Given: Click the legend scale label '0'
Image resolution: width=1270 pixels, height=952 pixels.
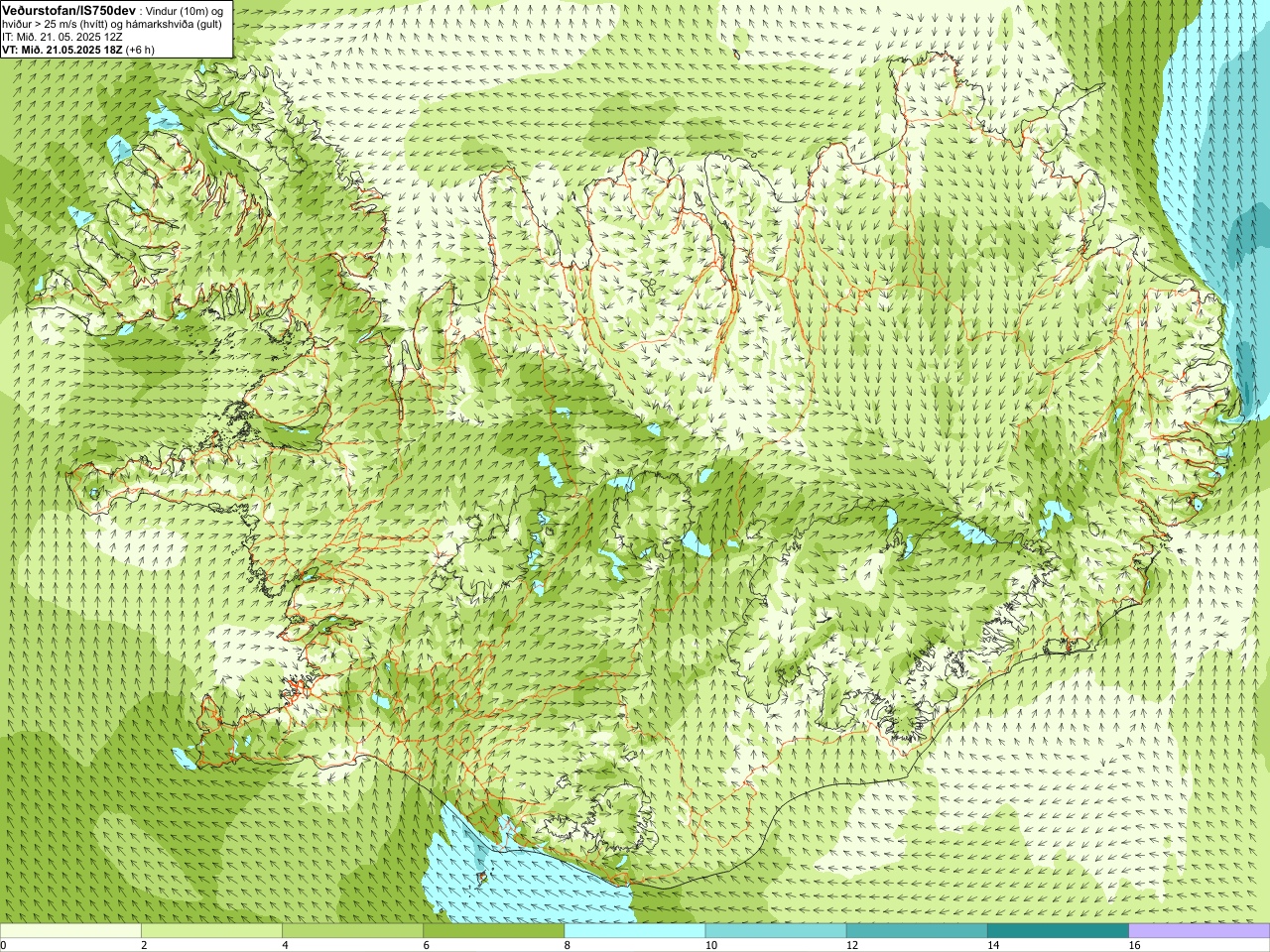Looking at the screenshot, I should pos(4,946).
